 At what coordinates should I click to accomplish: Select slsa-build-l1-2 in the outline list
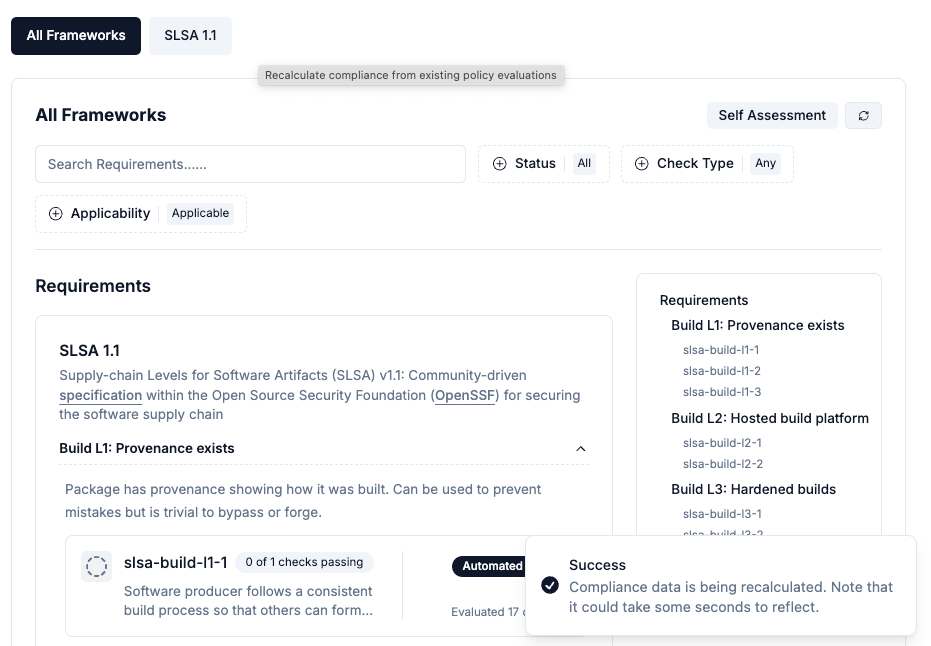pos(721,371)
